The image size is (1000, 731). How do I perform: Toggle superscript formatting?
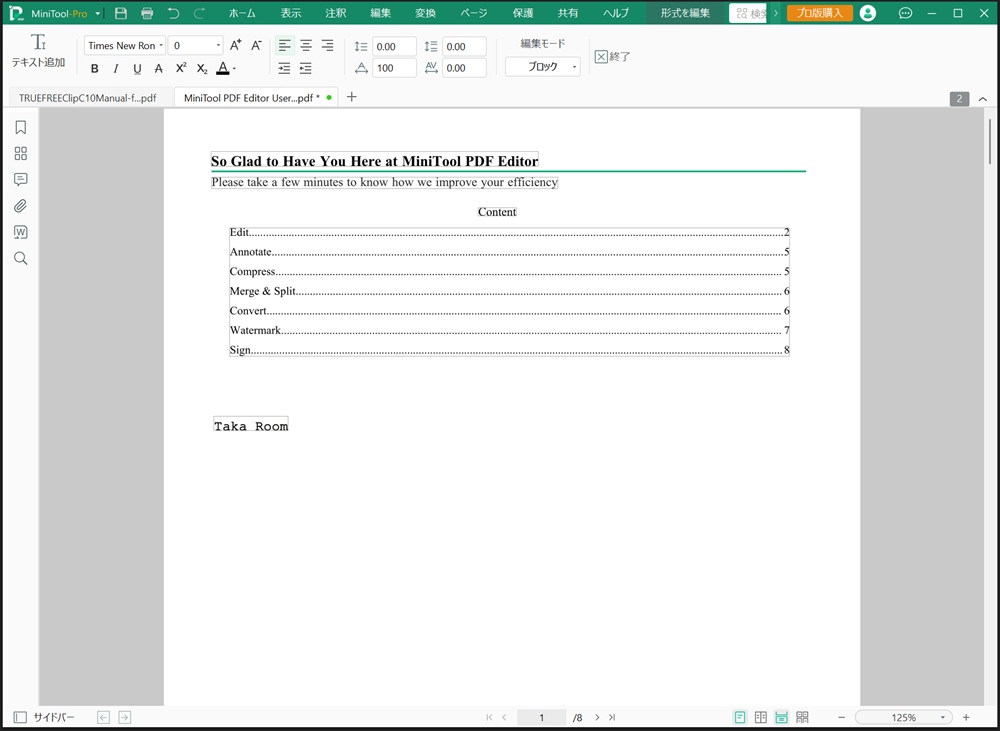tap(181, 68)
